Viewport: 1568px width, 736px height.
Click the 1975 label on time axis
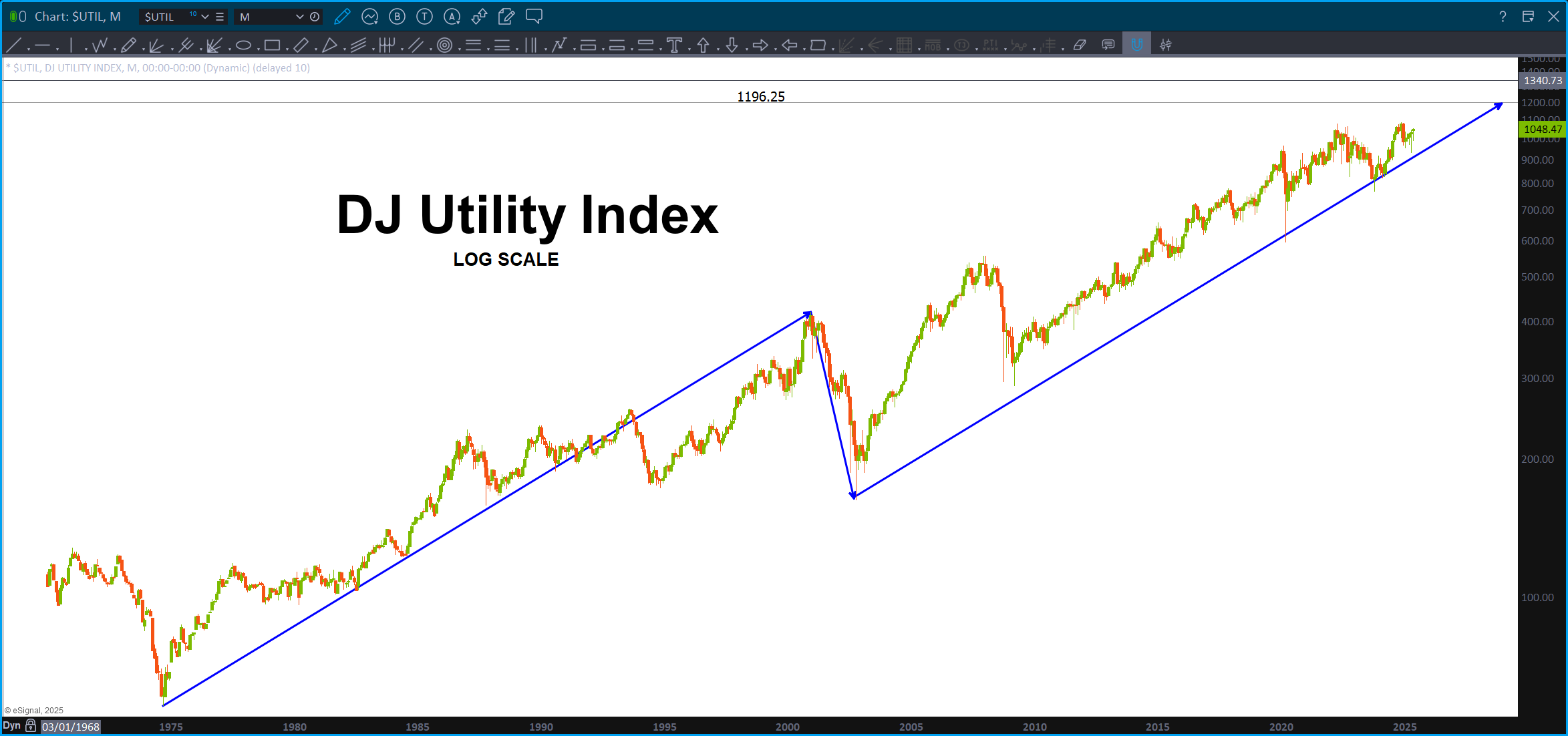pos(171,727)
